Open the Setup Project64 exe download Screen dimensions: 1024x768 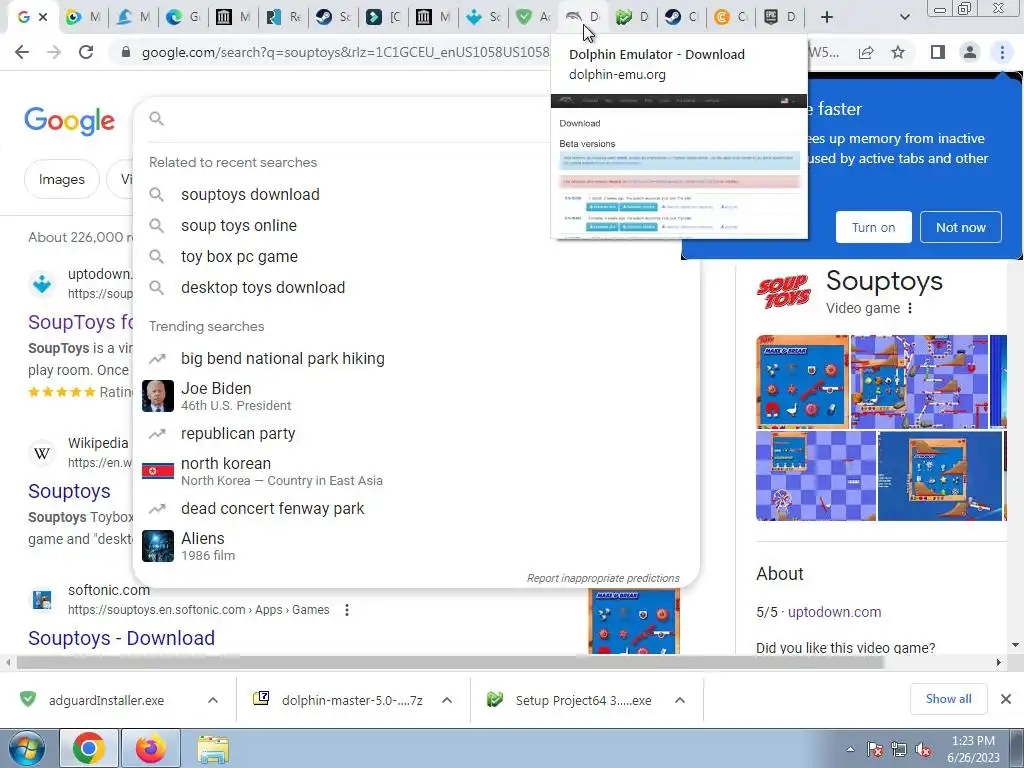(x=571, y=700)
